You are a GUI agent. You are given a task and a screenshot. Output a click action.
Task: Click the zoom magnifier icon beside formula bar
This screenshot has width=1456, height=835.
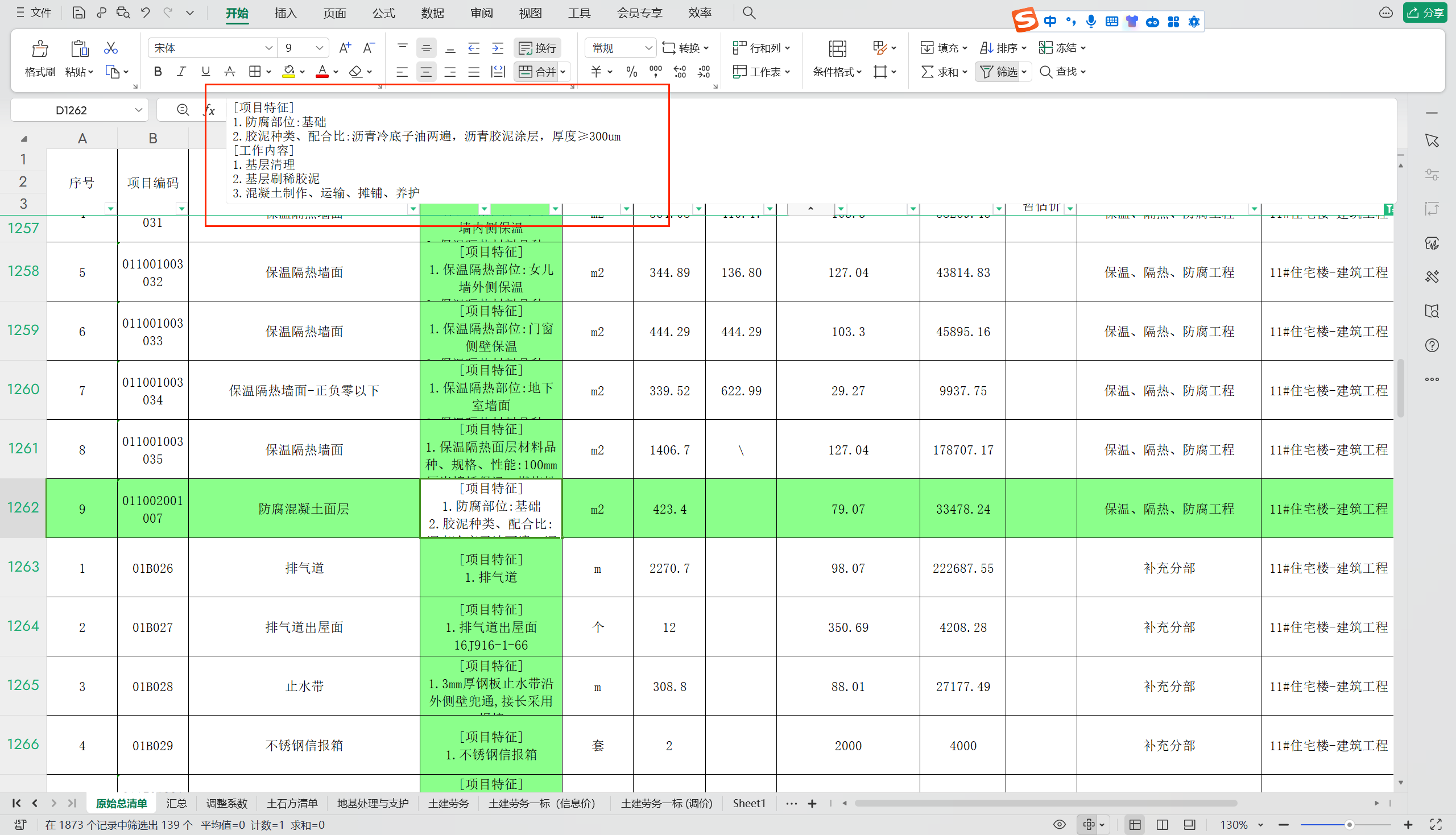click(183, 110)
